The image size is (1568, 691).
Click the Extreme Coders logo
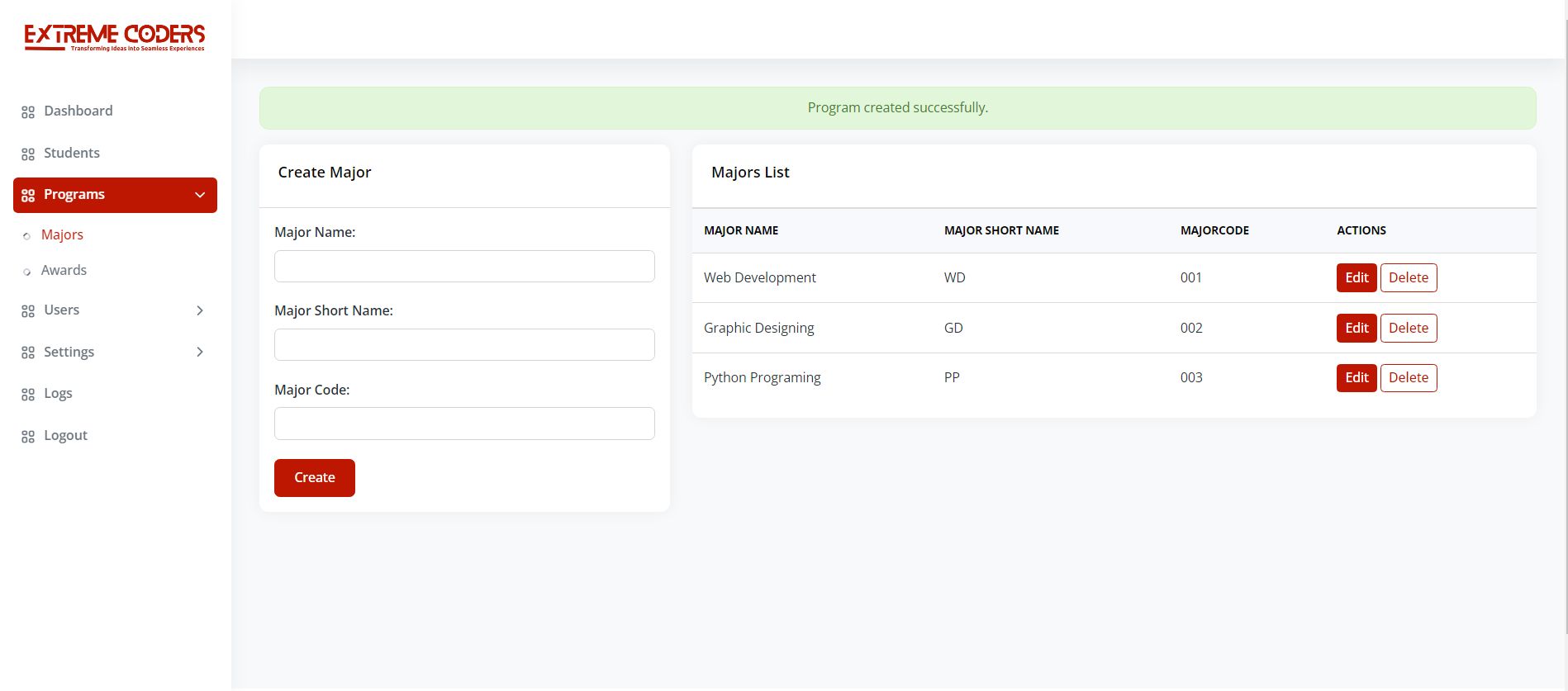click(x=115, y=37)
